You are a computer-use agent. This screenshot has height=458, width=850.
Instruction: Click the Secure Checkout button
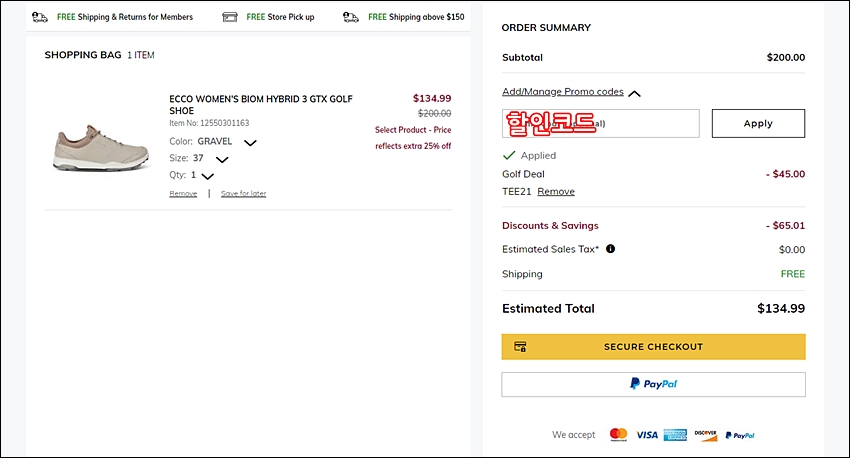click(653, 347)
